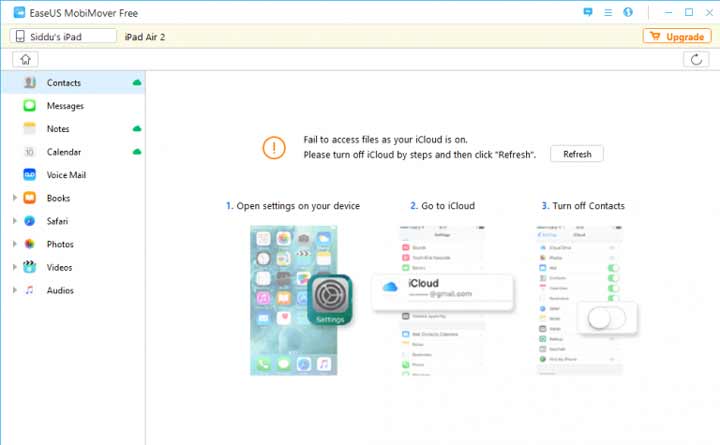Click the Audios music note icon
The width and height of the screenshot is (720, 445).
tap(29, 290)
